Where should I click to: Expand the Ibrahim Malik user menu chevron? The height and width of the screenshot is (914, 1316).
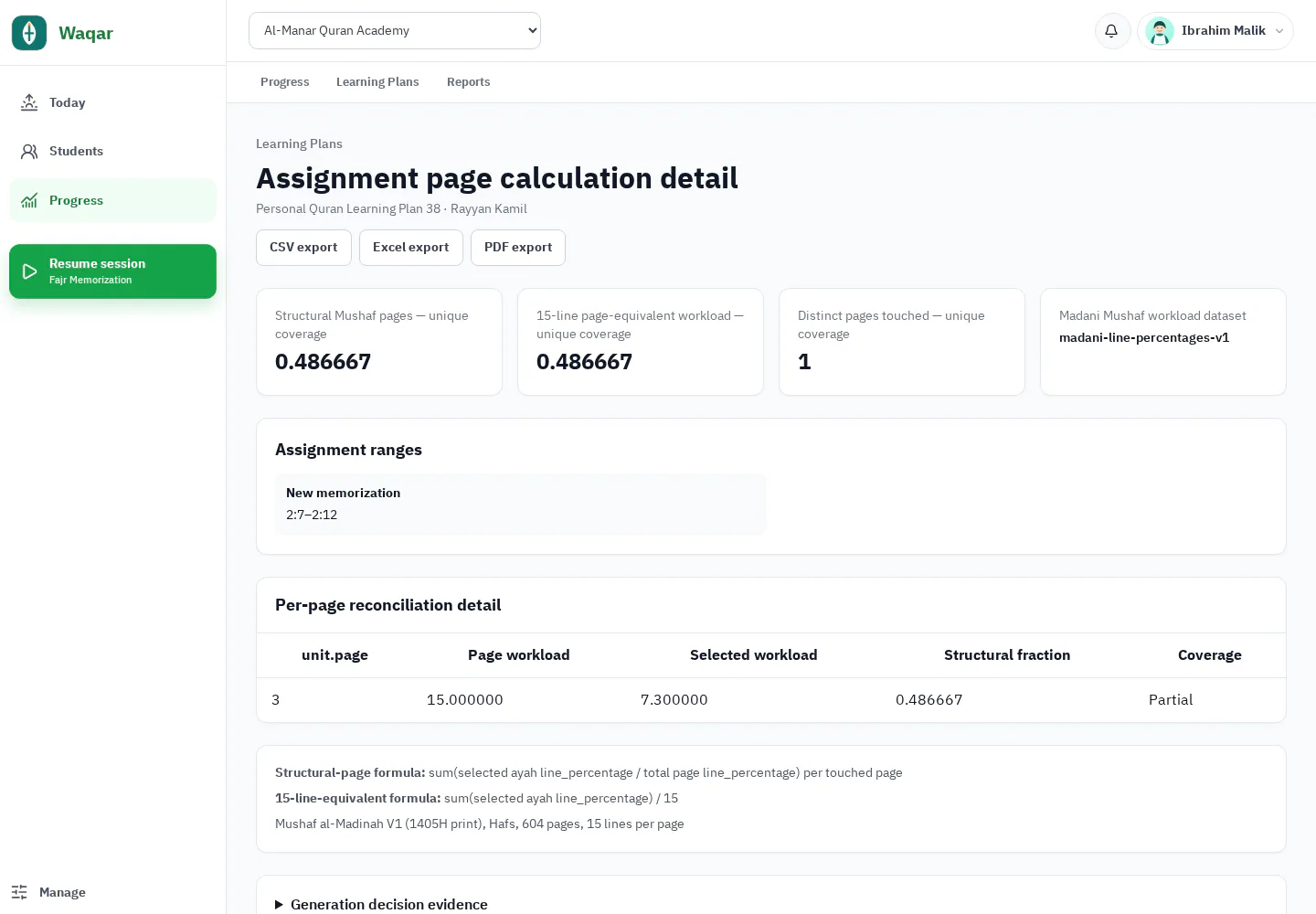coord(1279,31)
